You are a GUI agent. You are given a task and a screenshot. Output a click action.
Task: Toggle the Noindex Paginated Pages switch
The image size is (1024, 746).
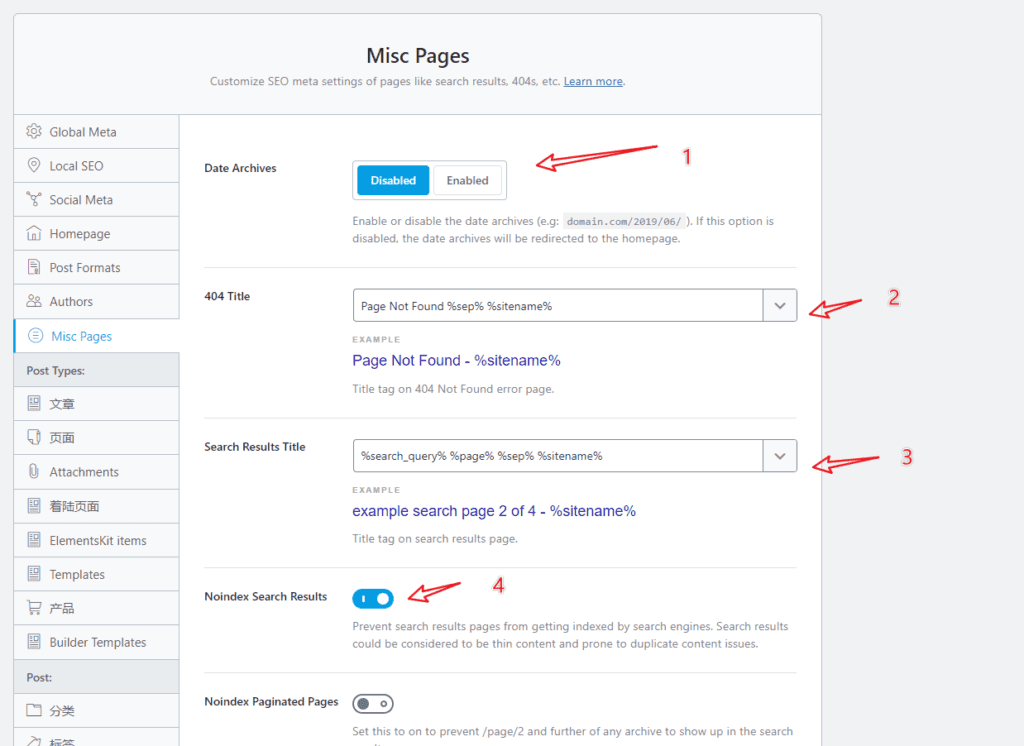tap(373, 704)
